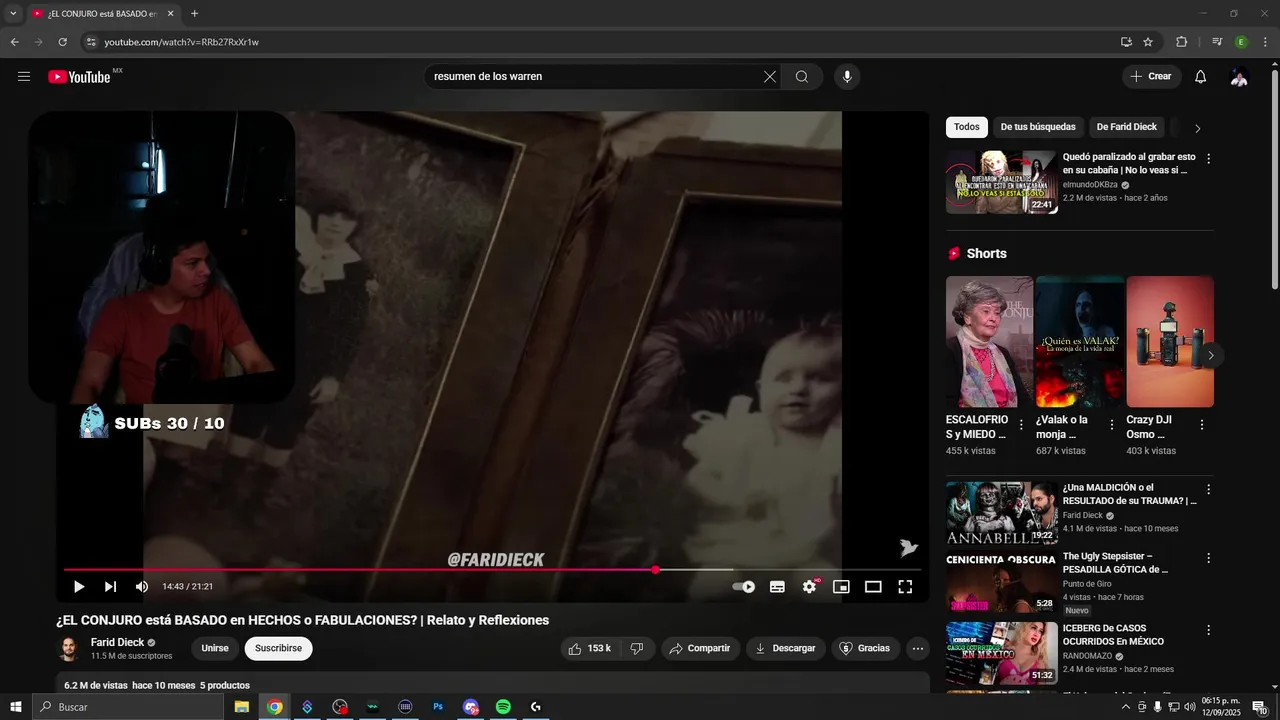This screenshot has height=720, width=1280.
Task: Open the ¿Valak o la monja short
Action: tap(1080, 342)
